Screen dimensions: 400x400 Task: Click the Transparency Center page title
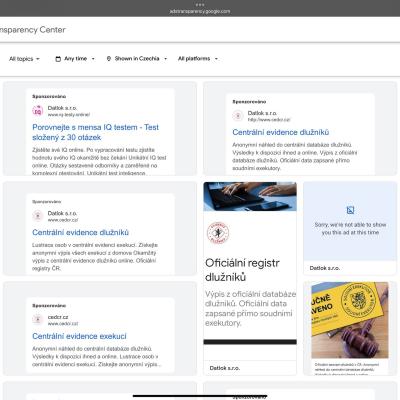(x=33, y=30)
